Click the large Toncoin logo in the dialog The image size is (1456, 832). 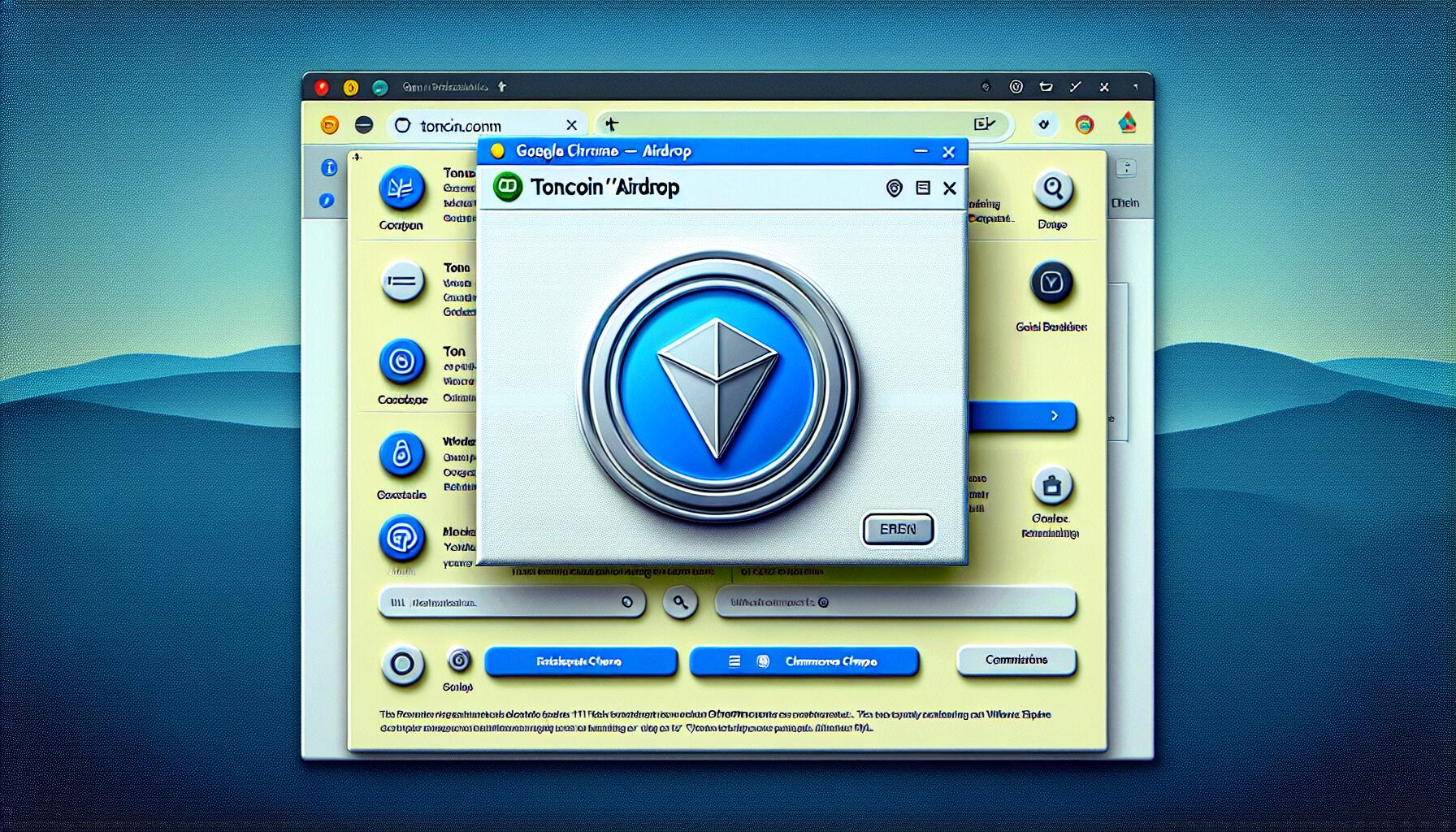click(x=717, y=385)
